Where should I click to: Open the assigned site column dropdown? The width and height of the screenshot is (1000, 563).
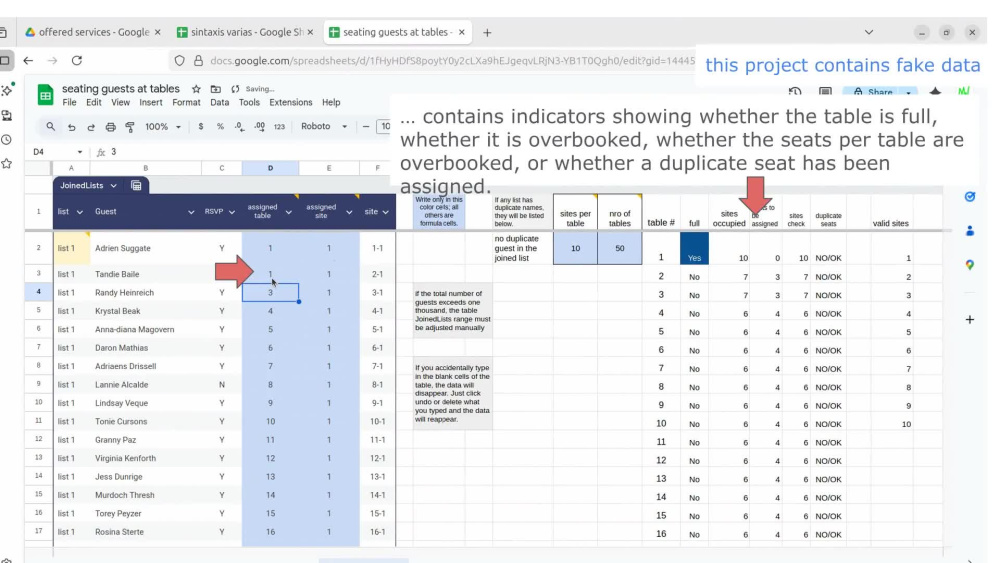point(349,212)
